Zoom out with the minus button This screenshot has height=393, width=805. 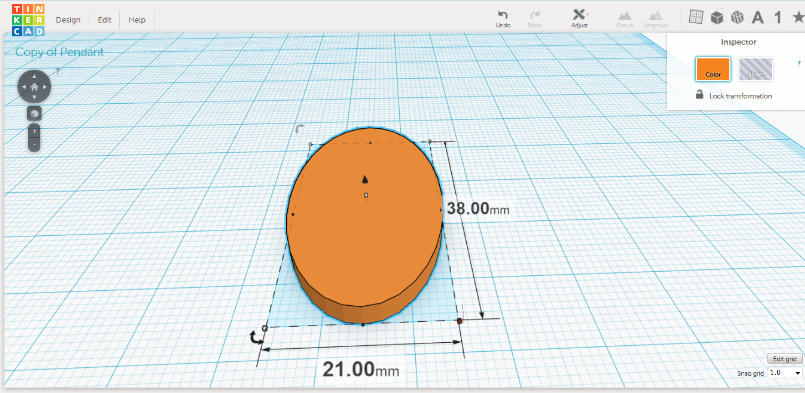coord(34,144)
